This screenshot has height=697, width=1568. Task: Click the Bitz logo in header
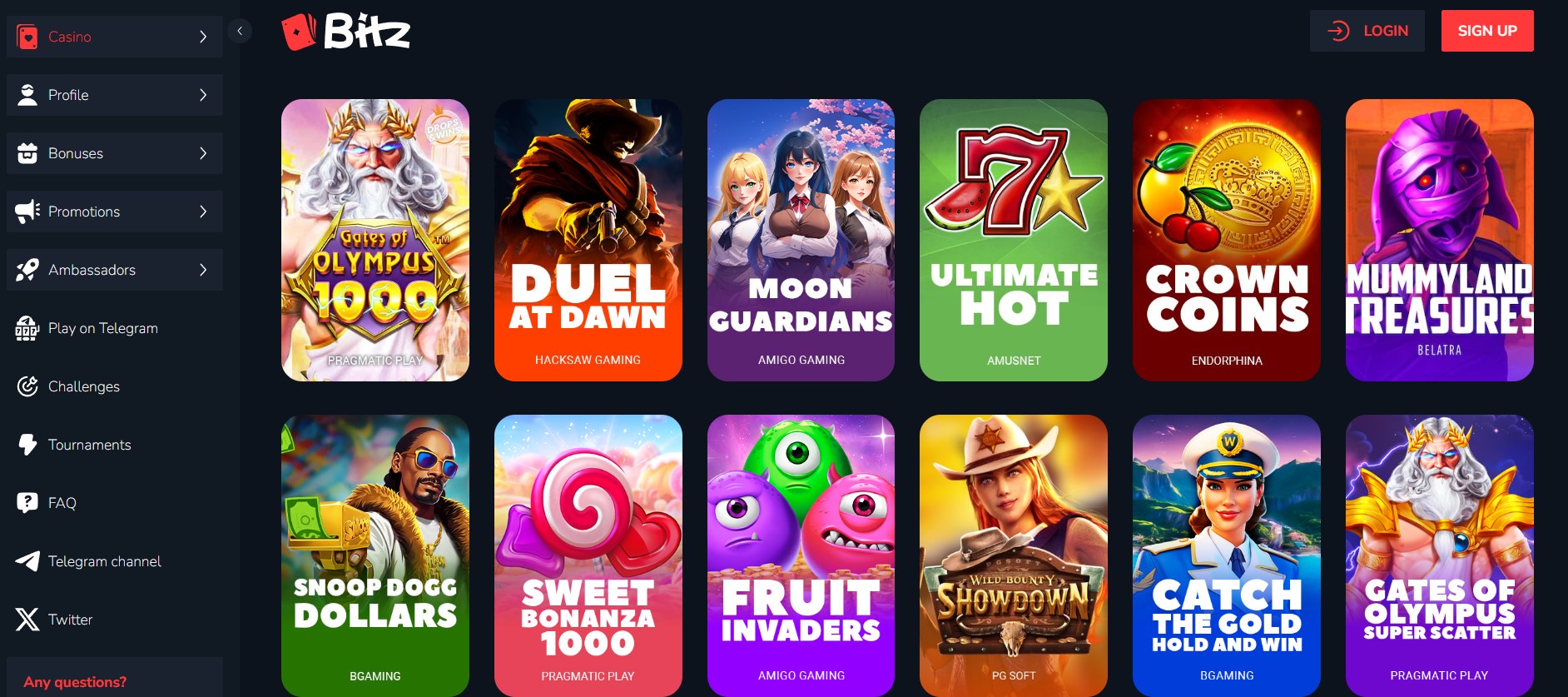tap(346, 32)
